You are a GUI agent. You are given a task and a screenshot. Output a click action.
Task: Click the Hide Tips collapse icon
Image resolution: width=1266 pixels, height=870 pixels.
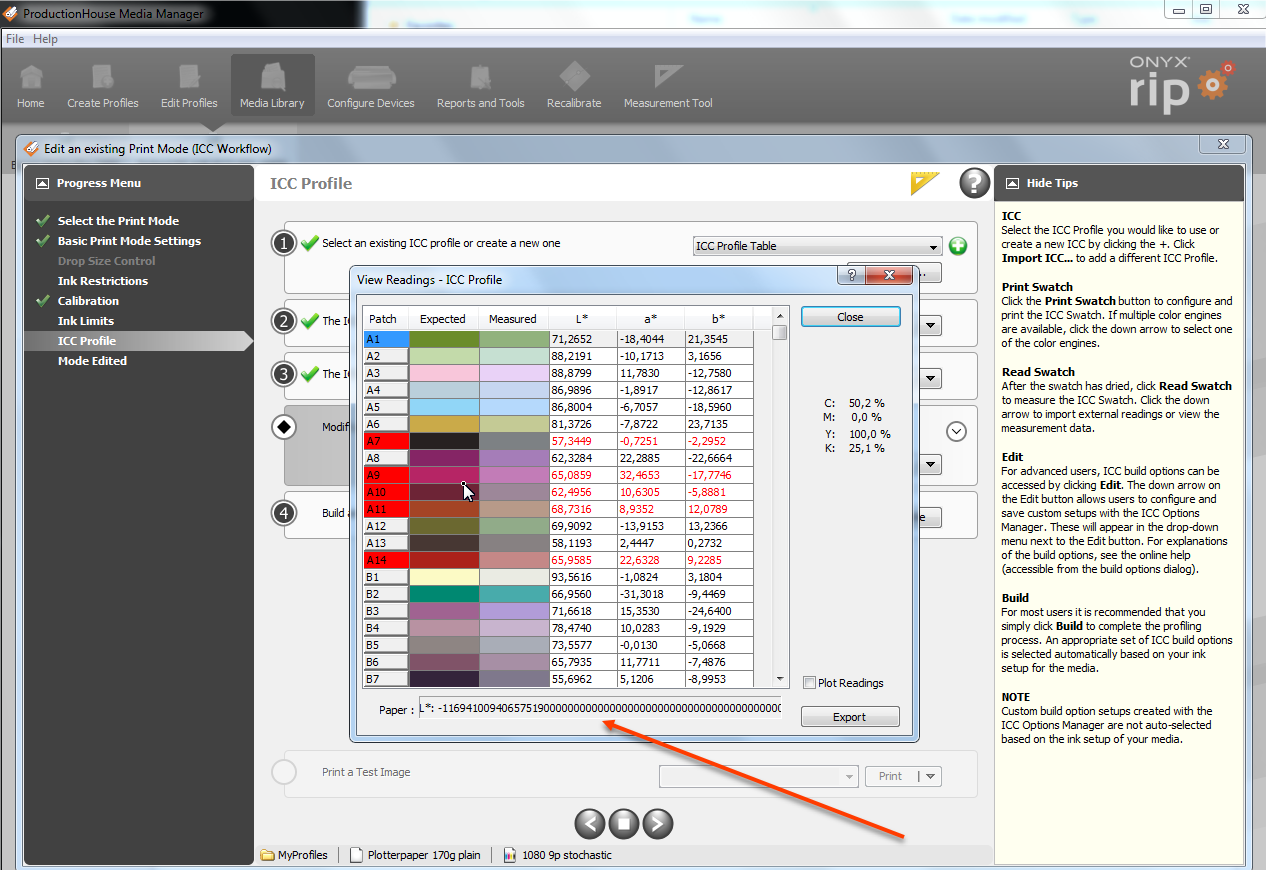point(1012,183)
